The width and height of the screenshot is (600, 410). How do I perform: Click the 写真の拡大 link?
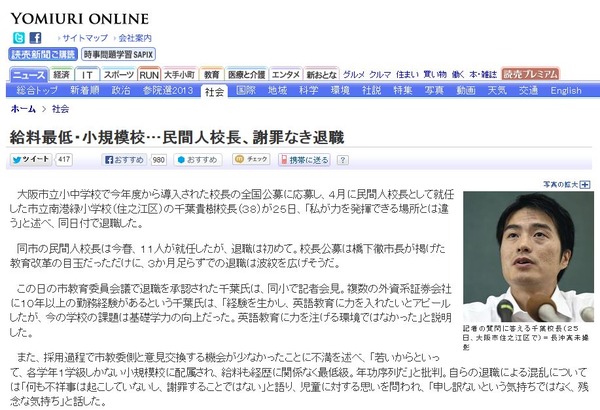click(560, 185)
